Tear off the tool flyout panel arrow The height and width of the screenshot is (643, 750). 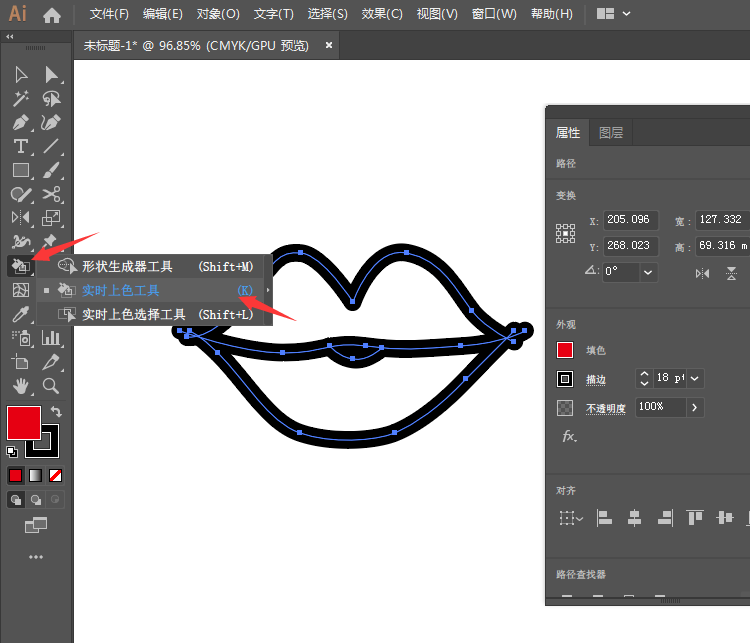tap(268, 290)
